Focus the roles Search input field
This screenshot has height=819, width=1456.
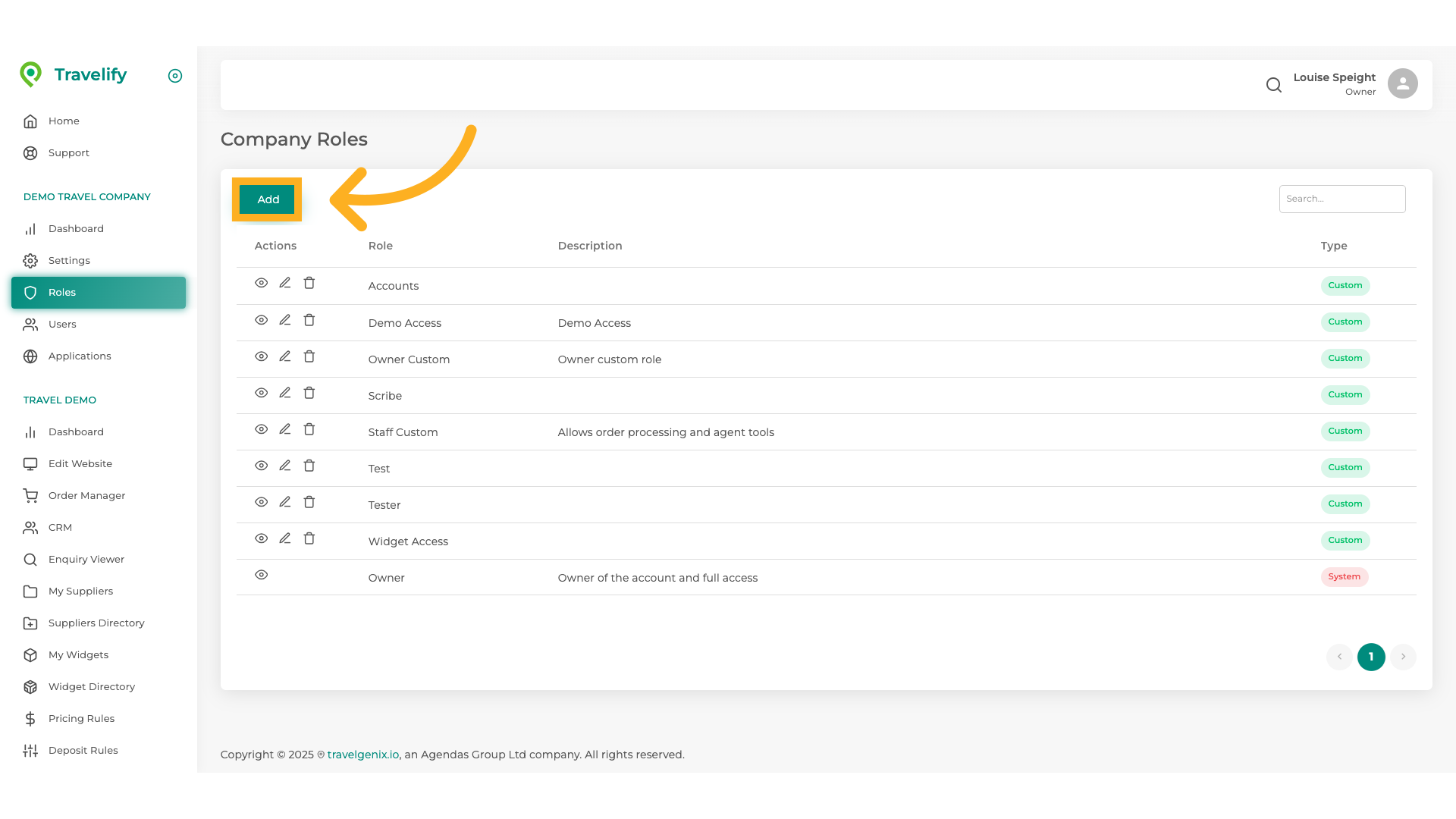tap(1341, 199)
